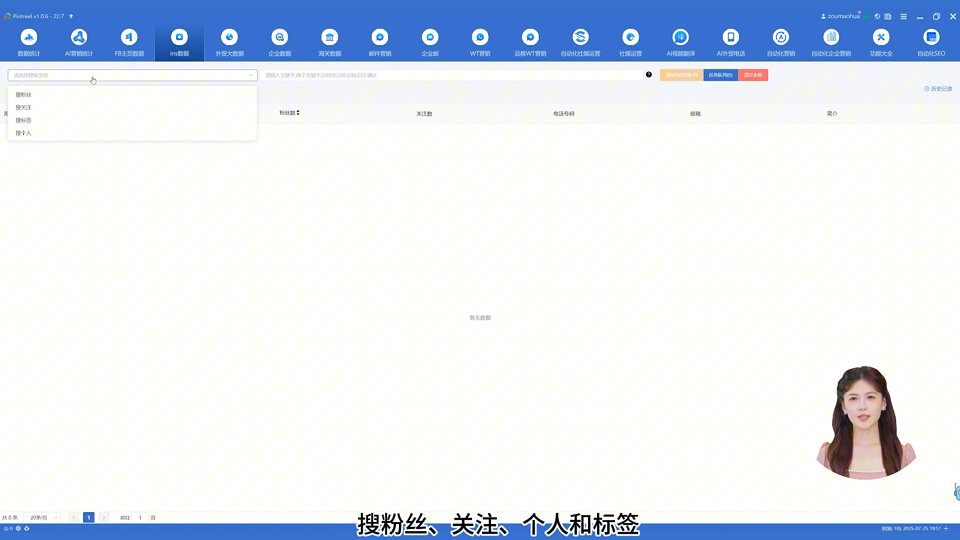Open the 自动化SEO module
The height and width of the screenshot is (540, 960).
[931, 43]
